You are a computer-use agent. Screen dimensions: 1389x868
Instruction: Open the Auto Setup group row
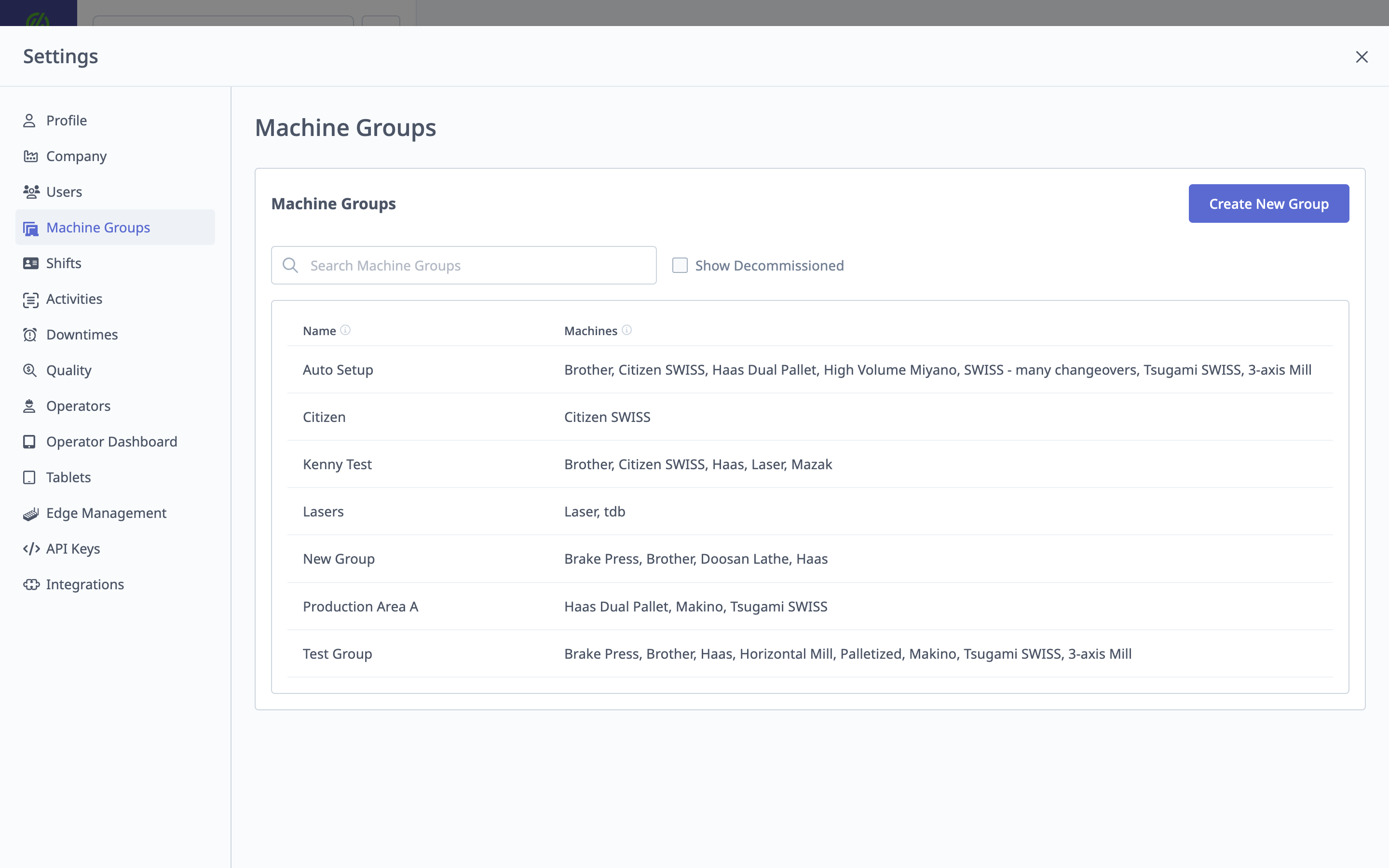pyautogui.click(x=810, y=370)
